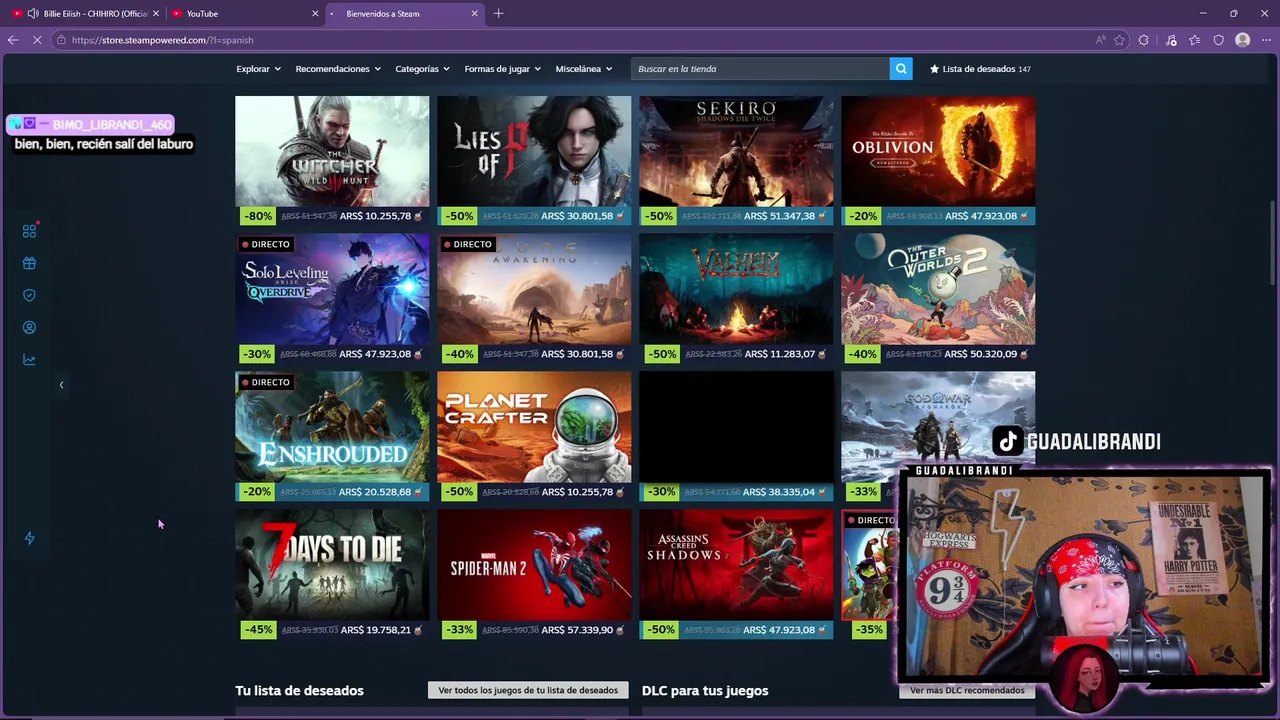Expand the Miscelánea menu
1280x720 pixels.
coord(583,69)
